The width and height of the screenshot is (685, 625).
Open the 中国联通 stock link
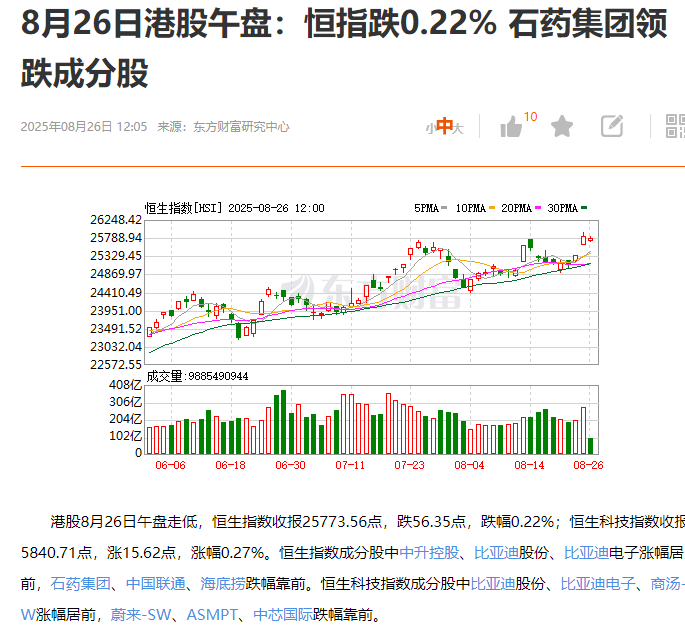(156, 584)
